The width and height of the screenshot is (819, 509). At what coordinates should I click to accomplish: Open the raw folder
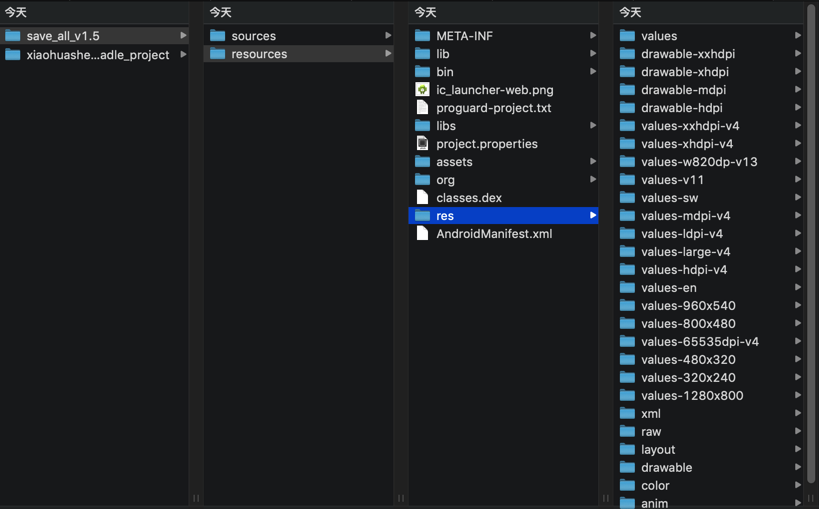click(x=710, y=432)
